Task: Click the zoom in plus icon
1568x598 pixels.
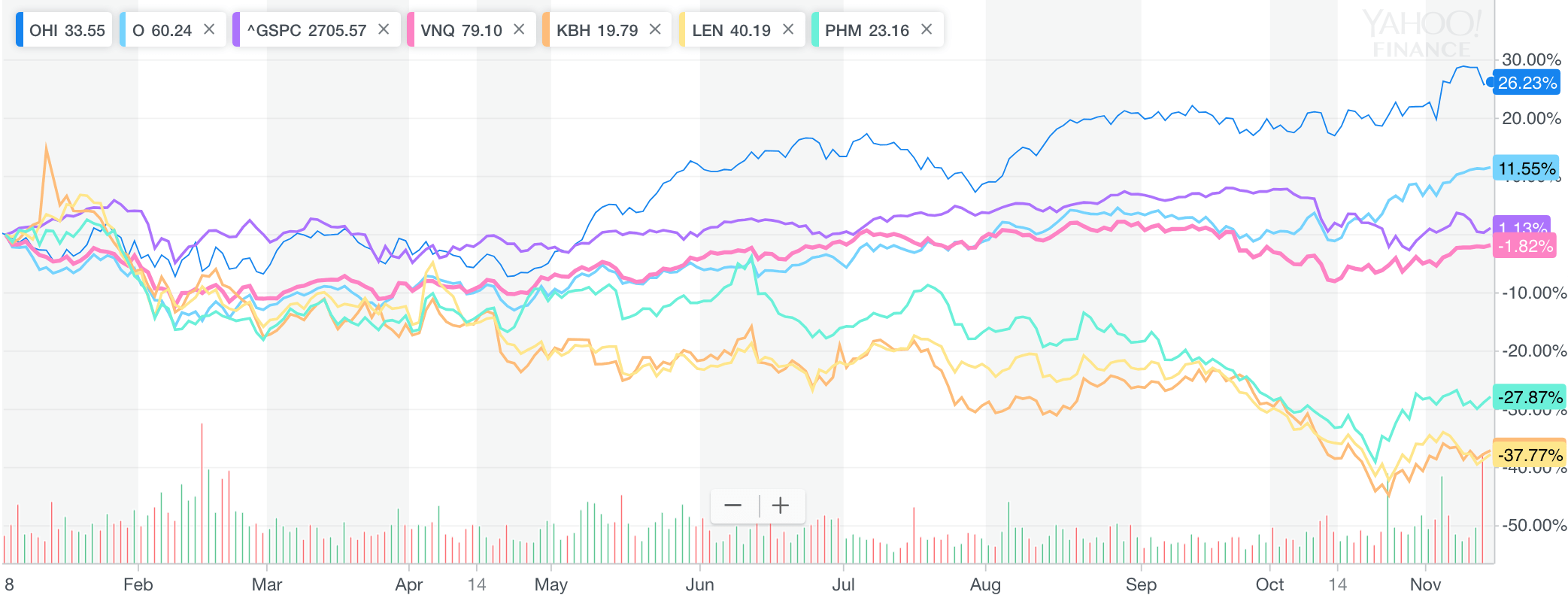Action: [780, 505]
